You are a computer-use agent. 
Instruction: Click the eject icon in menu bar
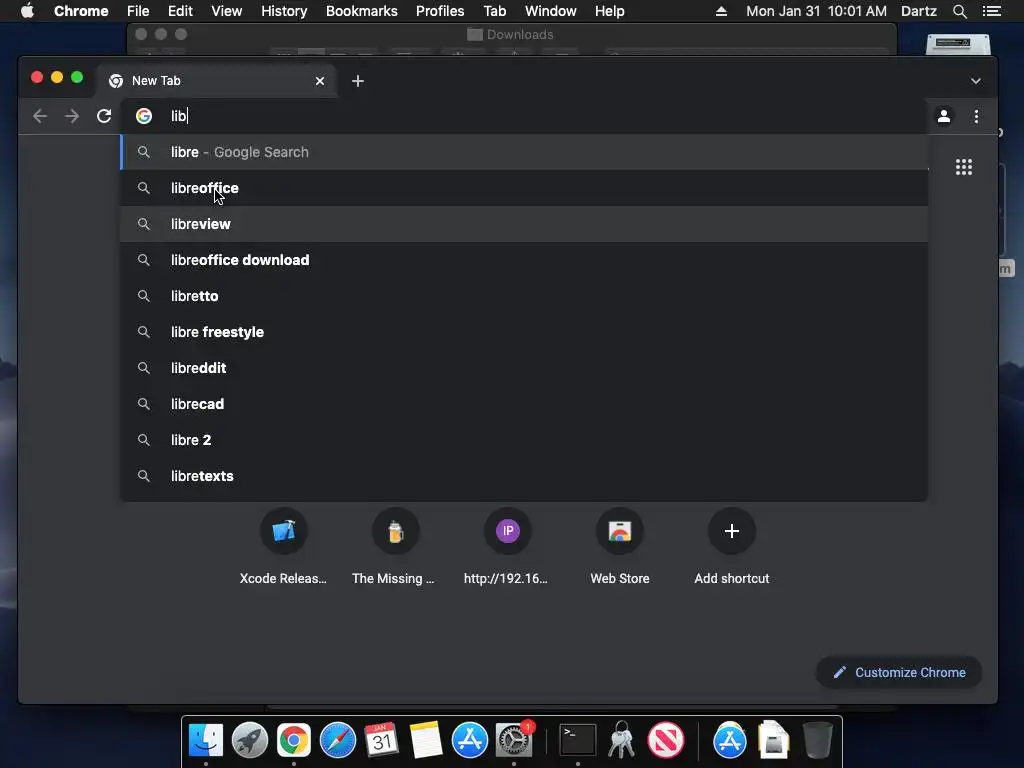point(721,11)
